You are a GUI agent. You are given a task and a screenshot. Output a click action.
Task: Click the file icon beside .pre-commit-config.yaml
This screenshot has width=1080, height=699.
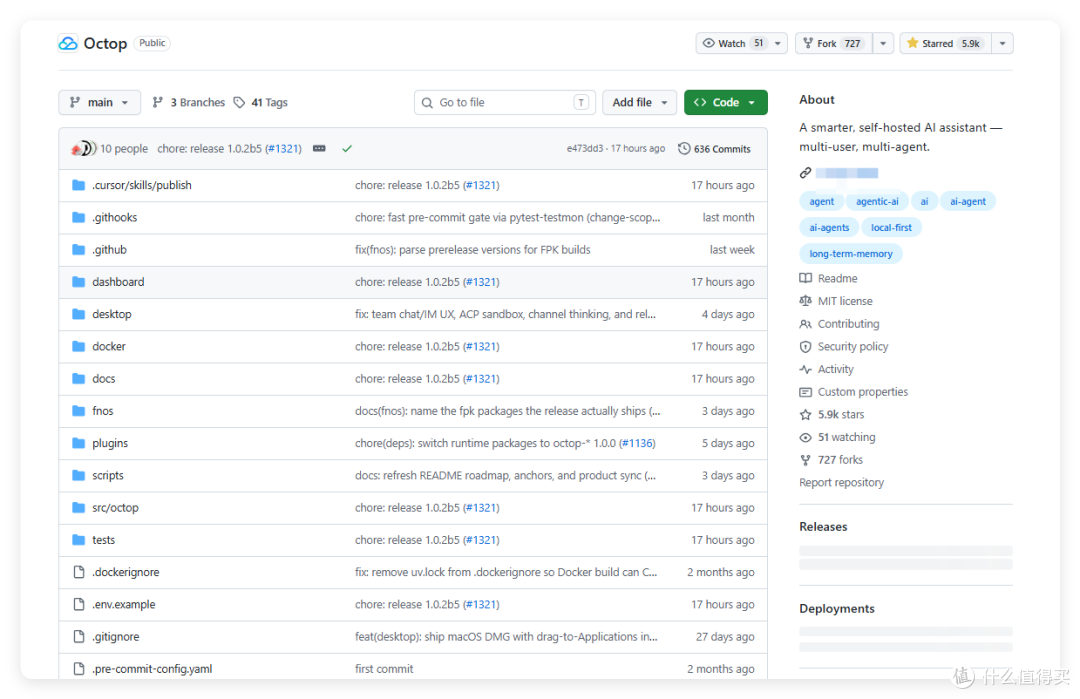79,669
